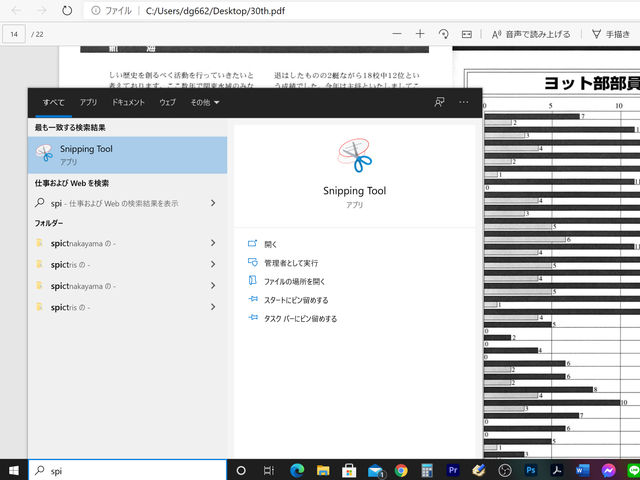Click the taskbar search box with spi
The width and height of the screenshot is (640, 480).
click(x=127, y=471)
